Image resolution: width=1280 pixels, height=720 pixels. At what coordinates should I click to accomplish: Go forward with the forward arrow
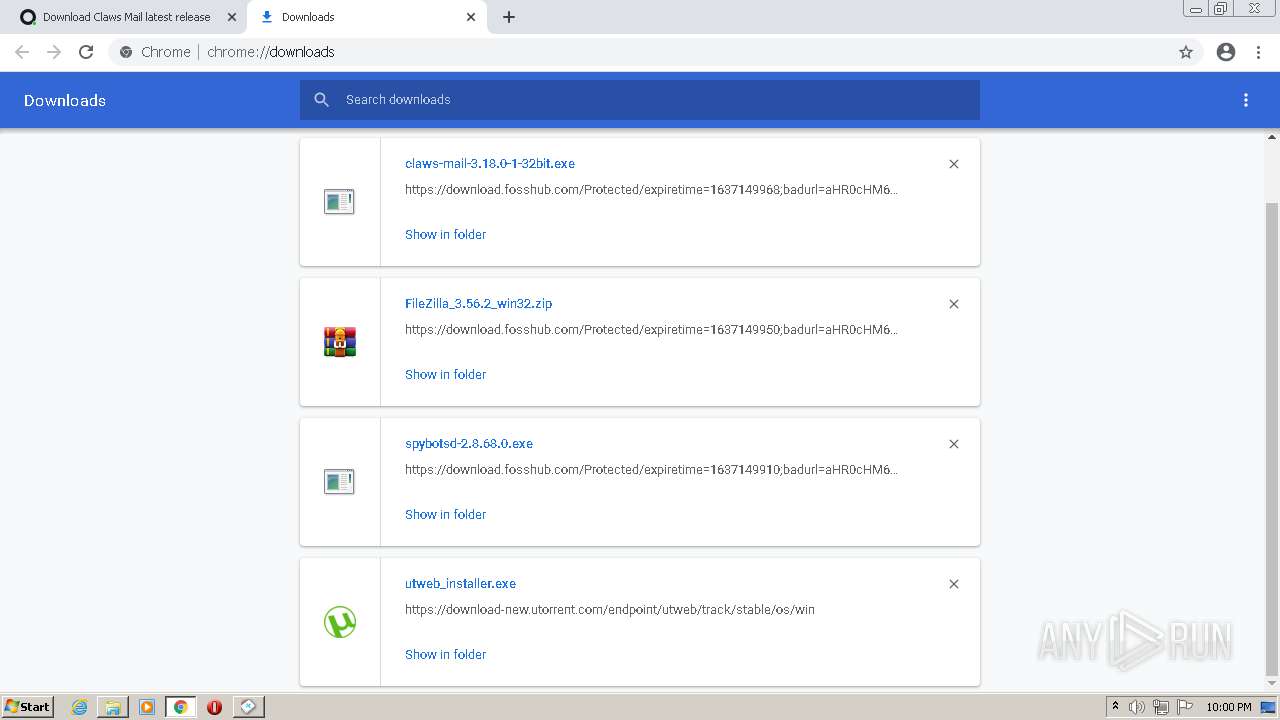click(x=54, y=52)
